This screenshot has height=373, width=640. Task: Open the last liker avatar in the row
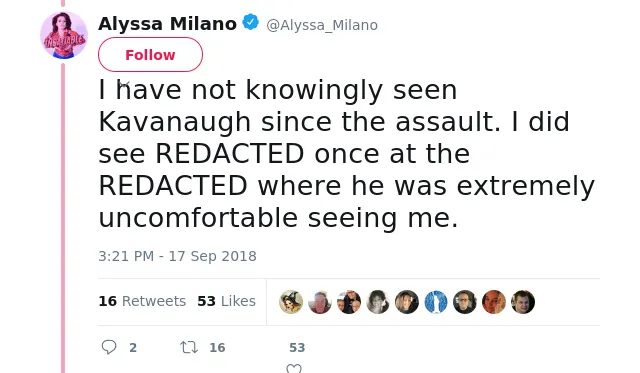coord(523,302)
